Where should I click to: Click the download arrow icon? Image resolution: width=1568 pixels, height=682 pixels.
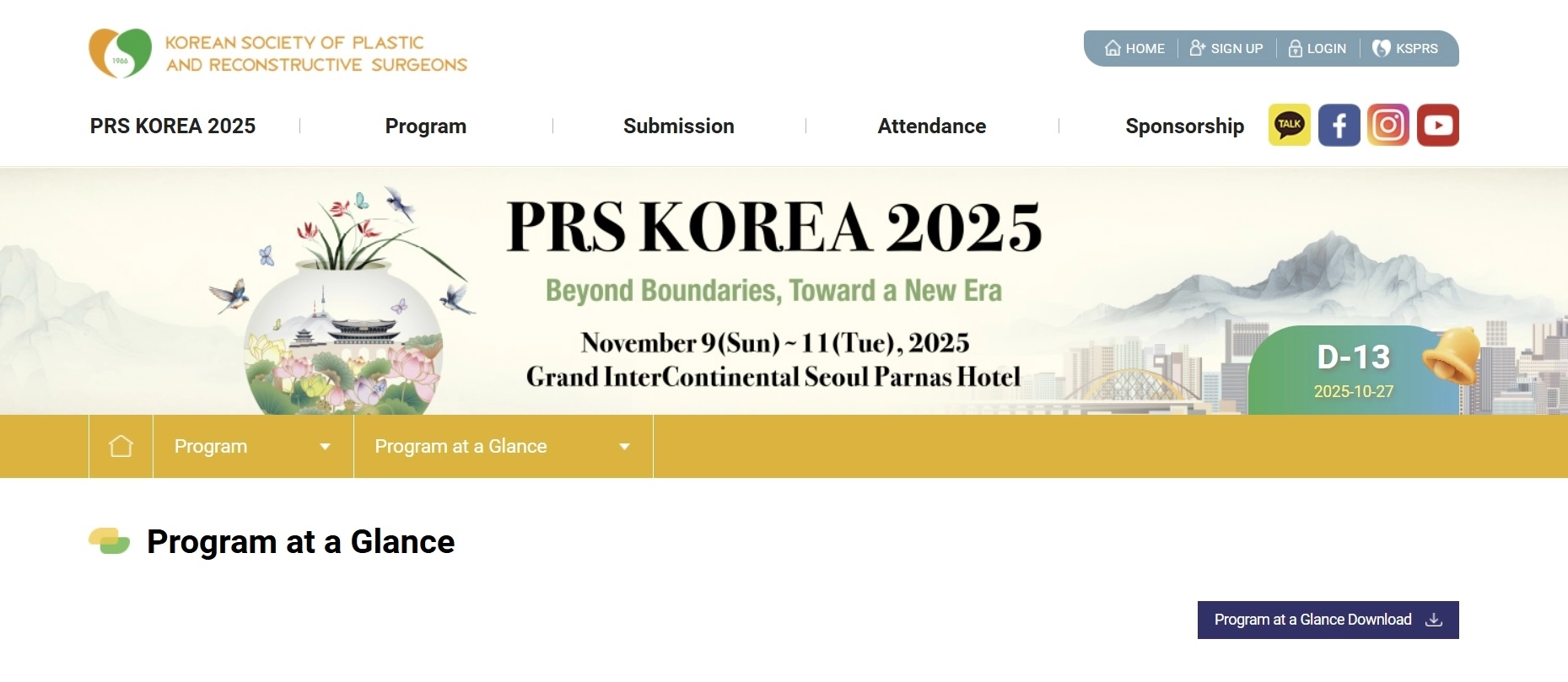(x=1433, y=620)
